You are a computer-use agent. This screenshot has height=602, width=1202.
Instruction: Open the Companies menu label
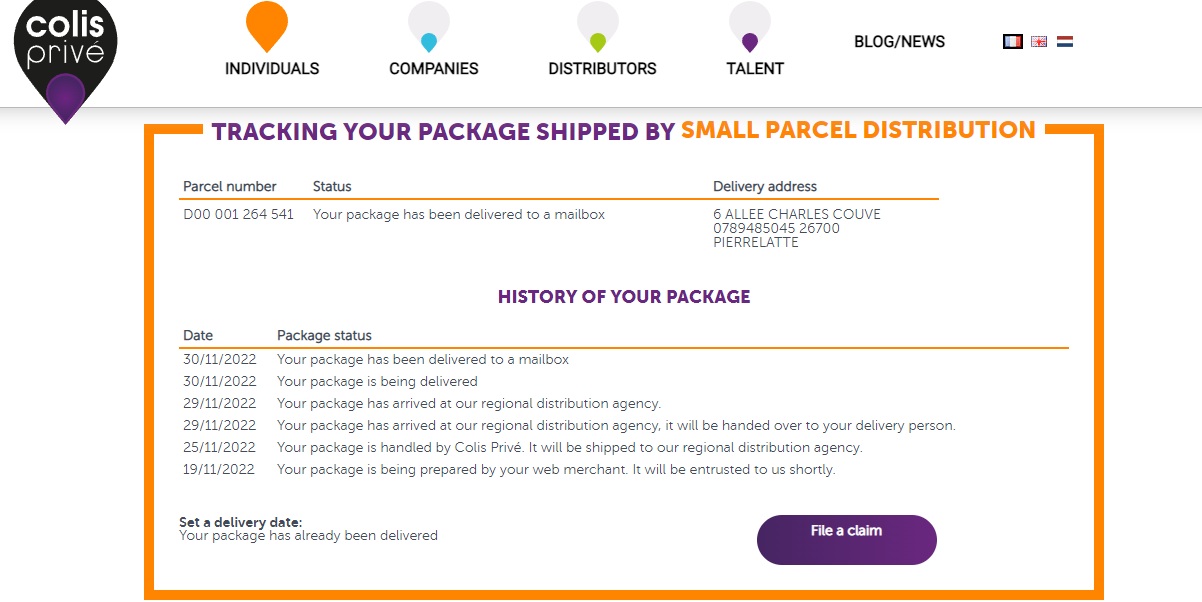click(x=434, y=69)
